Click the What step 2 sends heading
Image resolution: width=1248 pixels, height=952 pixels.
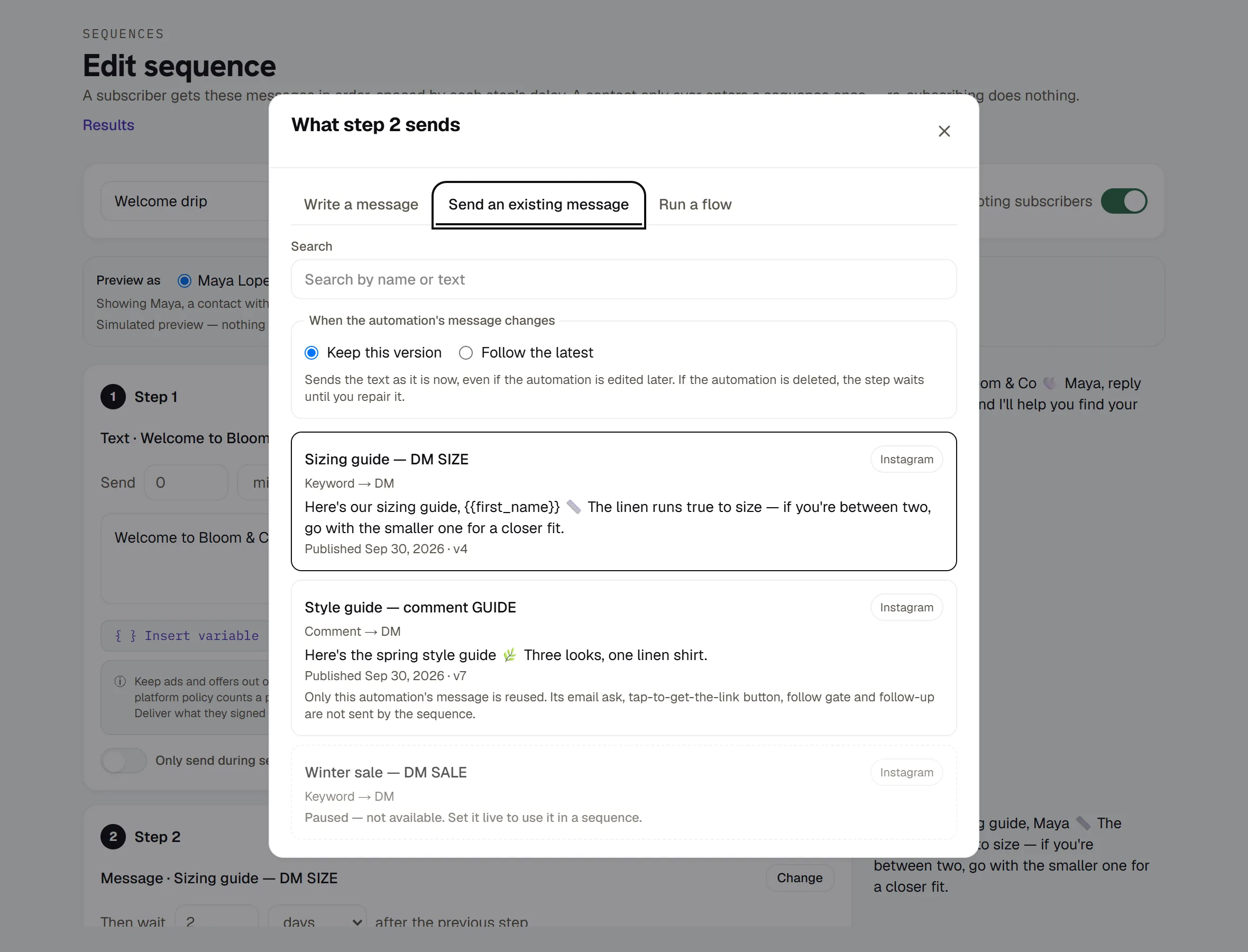pos(375,125)
